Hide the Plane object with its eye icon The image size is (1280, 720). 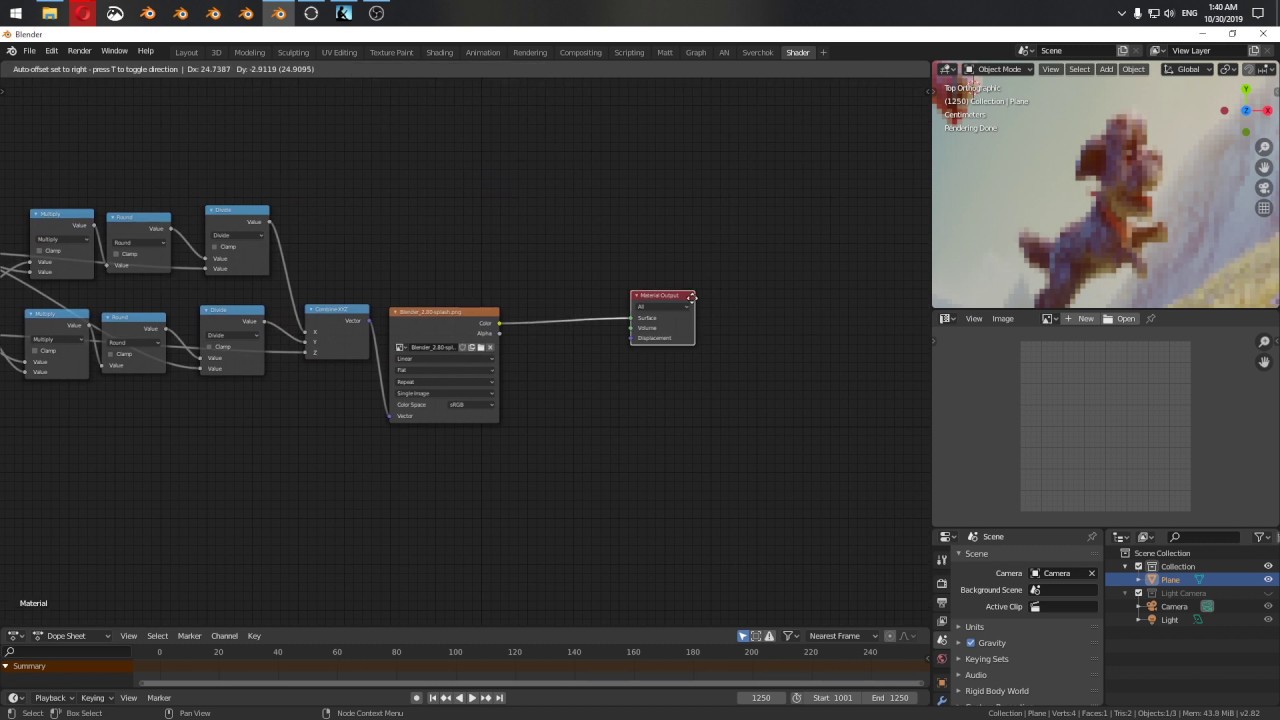pos(1268,580)
